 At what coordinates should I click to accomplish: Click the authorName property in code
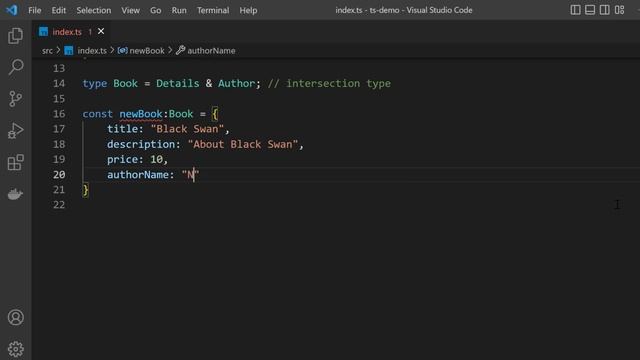[138, 175]
